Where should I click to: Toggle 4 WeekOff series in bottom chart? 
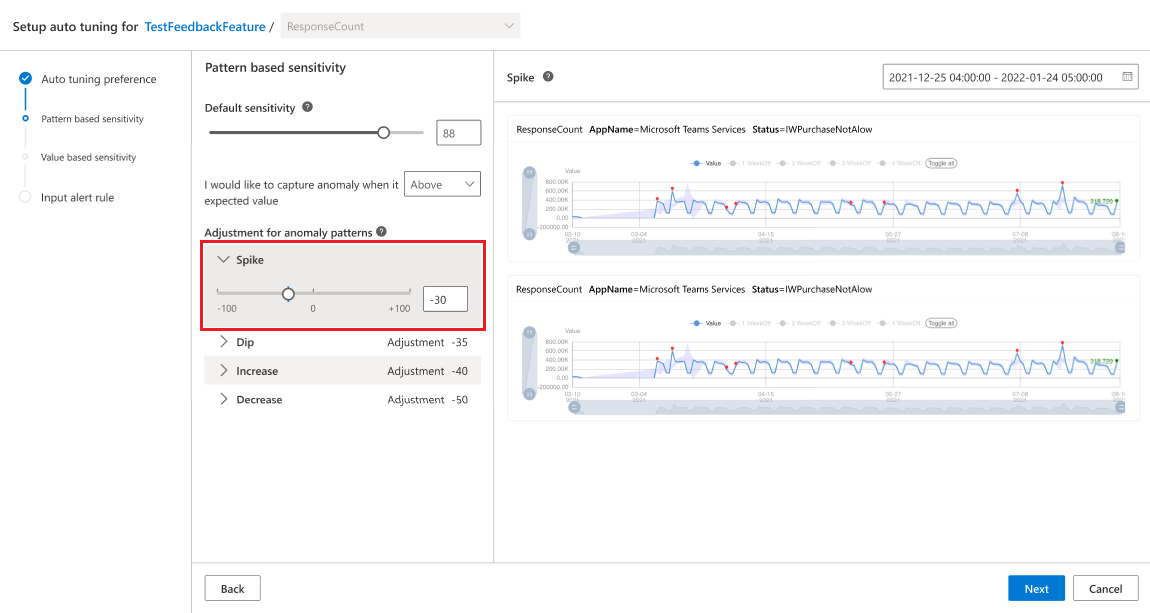point(899,323)
